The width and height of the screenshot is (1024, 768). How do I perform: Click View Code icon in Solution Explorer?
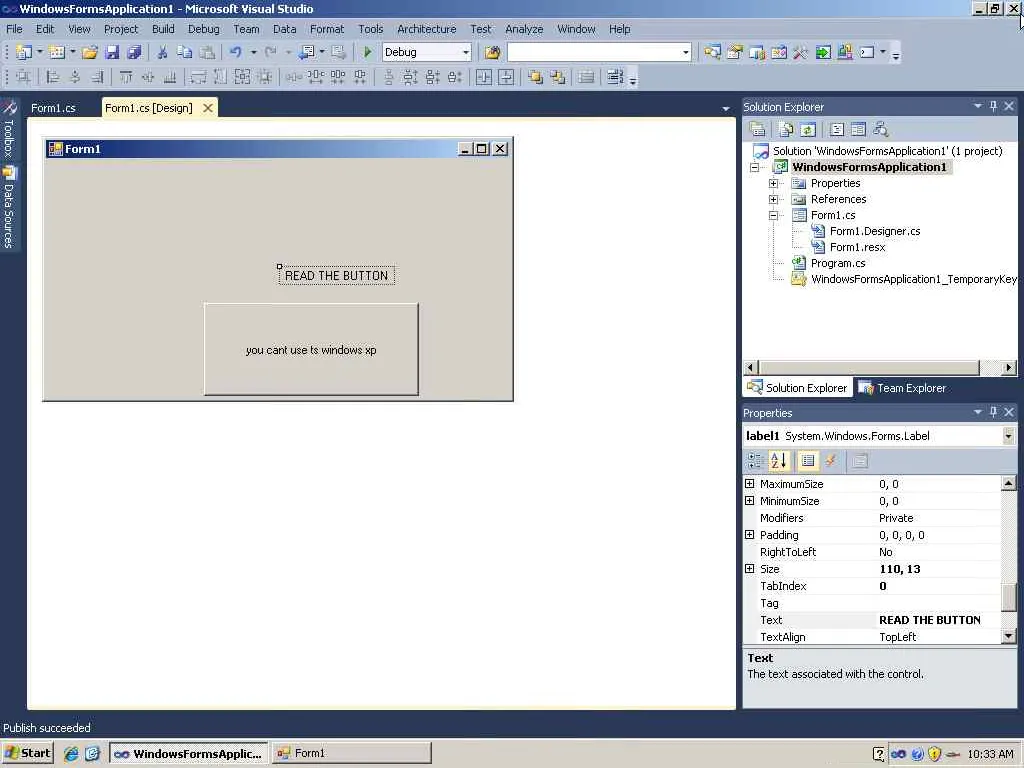click(x=837, y=129)
